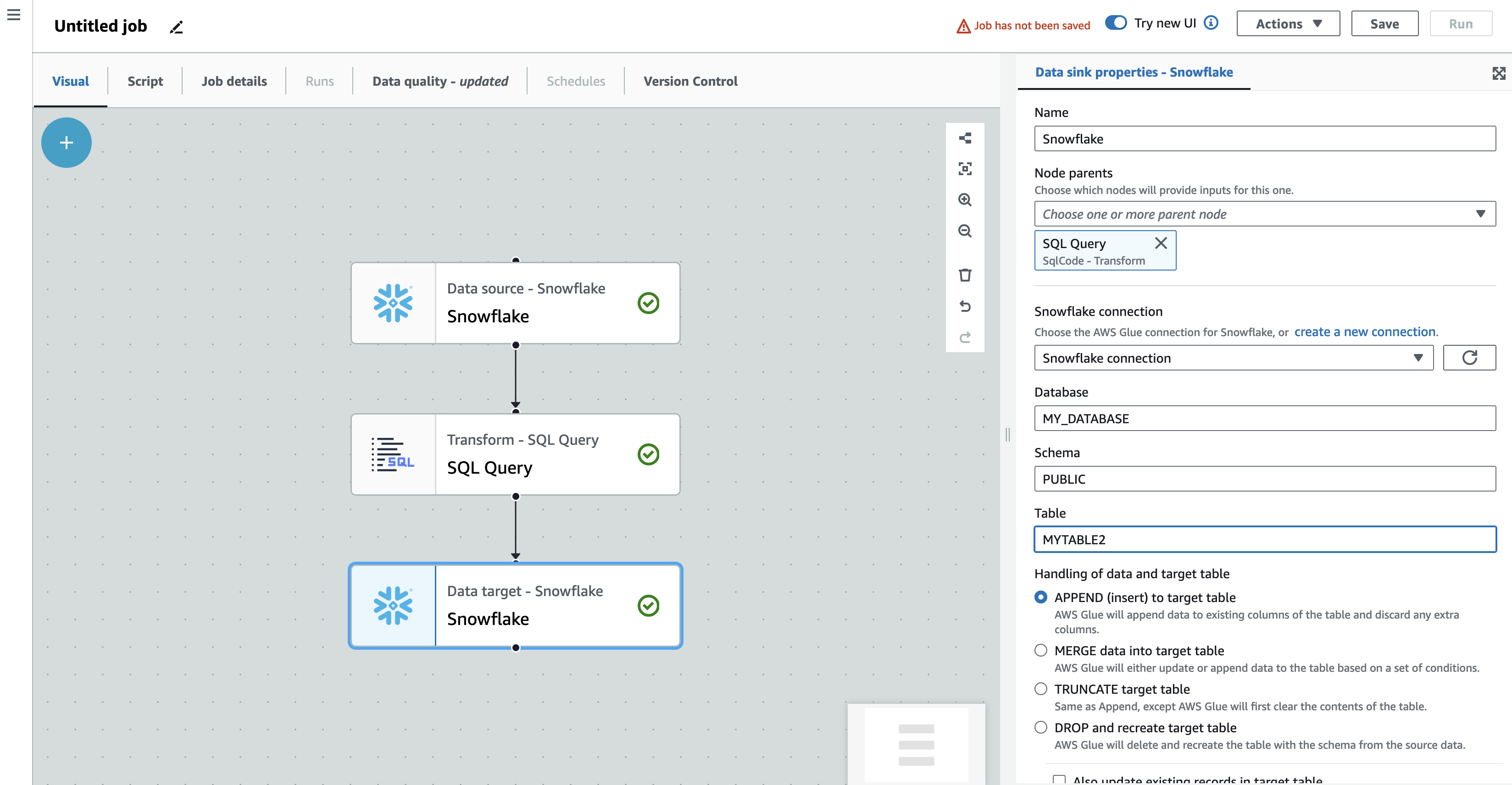Expand the Actions menu
Screen dimensions: 1512x785
[x=1288, y=23]
